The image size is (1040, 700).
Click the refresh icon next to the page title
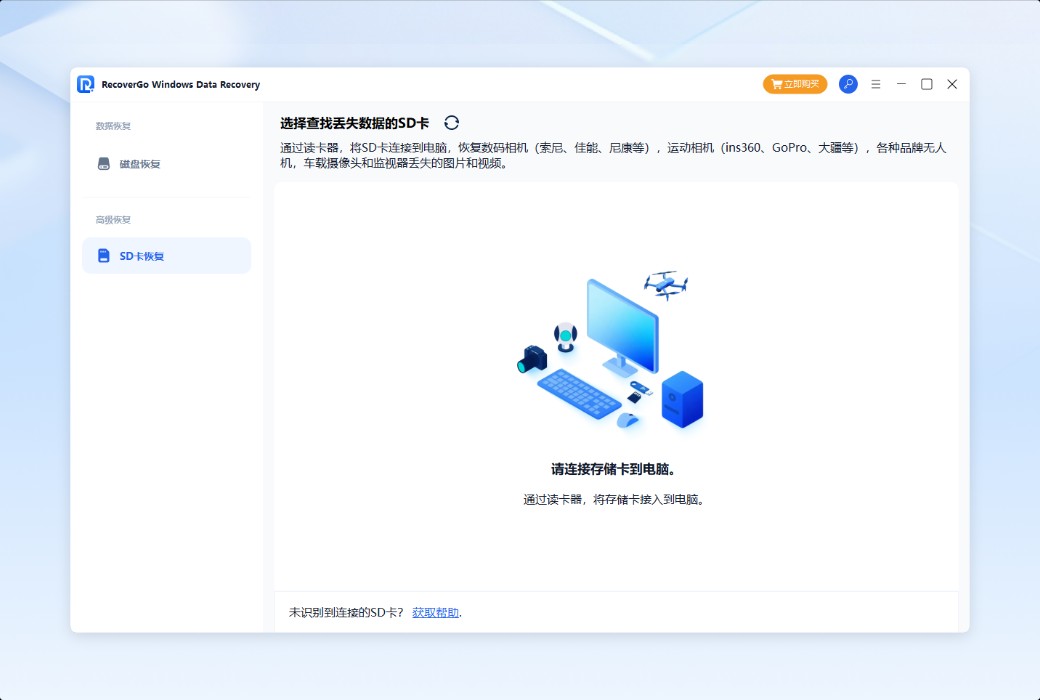453,121
